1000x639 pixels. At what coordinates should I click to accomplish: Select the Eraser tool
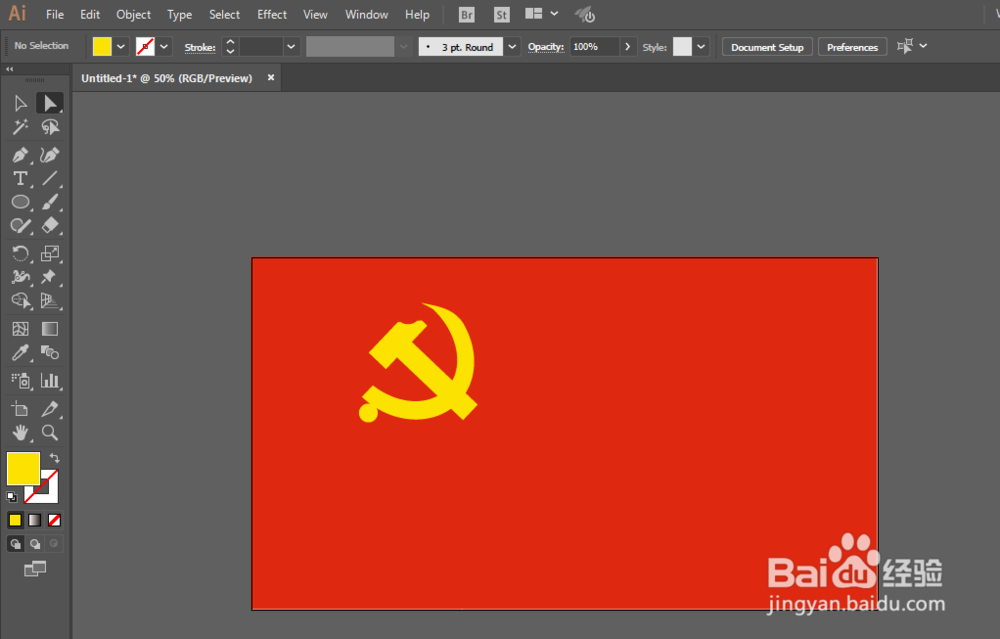pos(49,226)
